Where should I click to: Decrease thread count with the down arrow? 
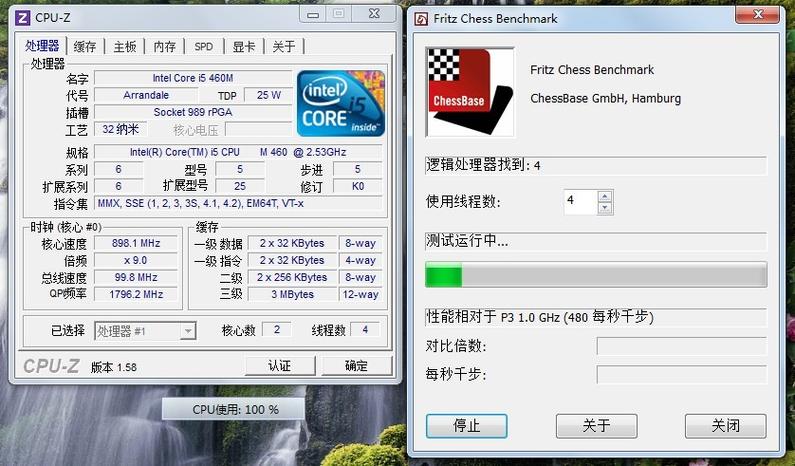(x=604, y=208)
